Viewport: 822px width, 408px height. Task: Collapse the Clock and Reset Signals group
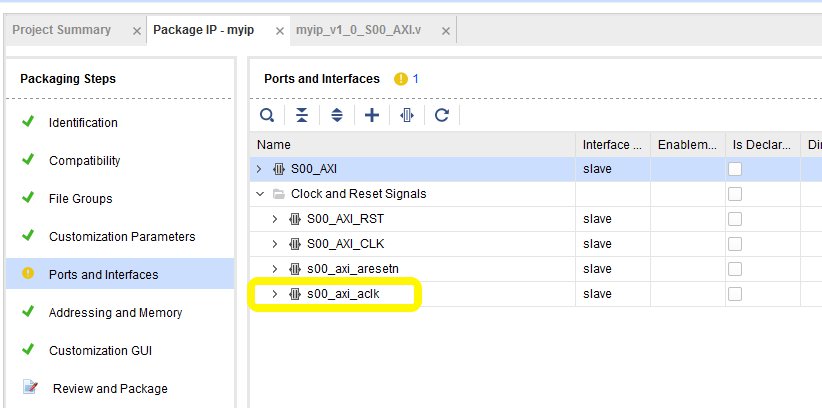(259, 194)
